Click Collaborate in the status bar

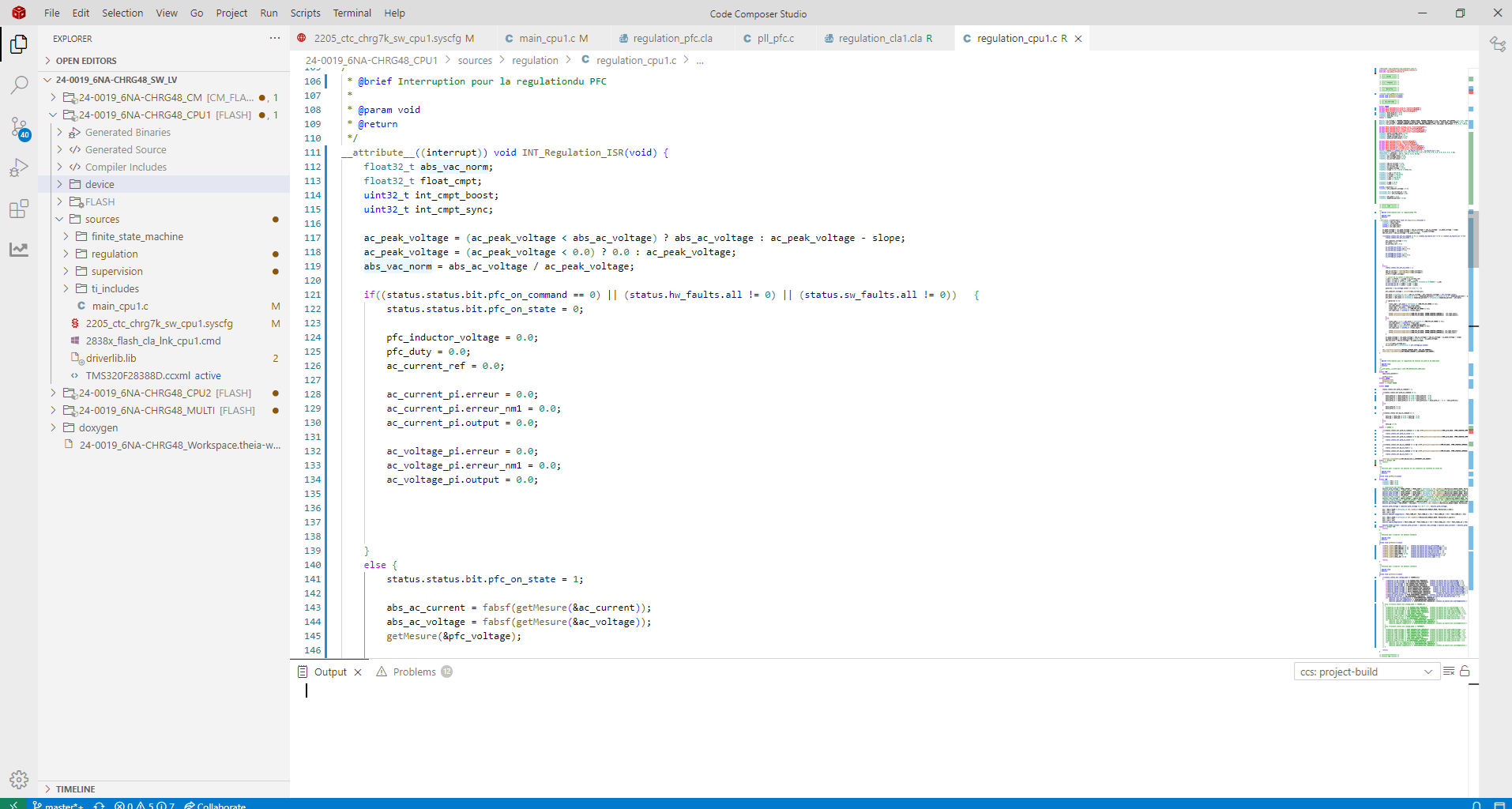coord(215,805)
